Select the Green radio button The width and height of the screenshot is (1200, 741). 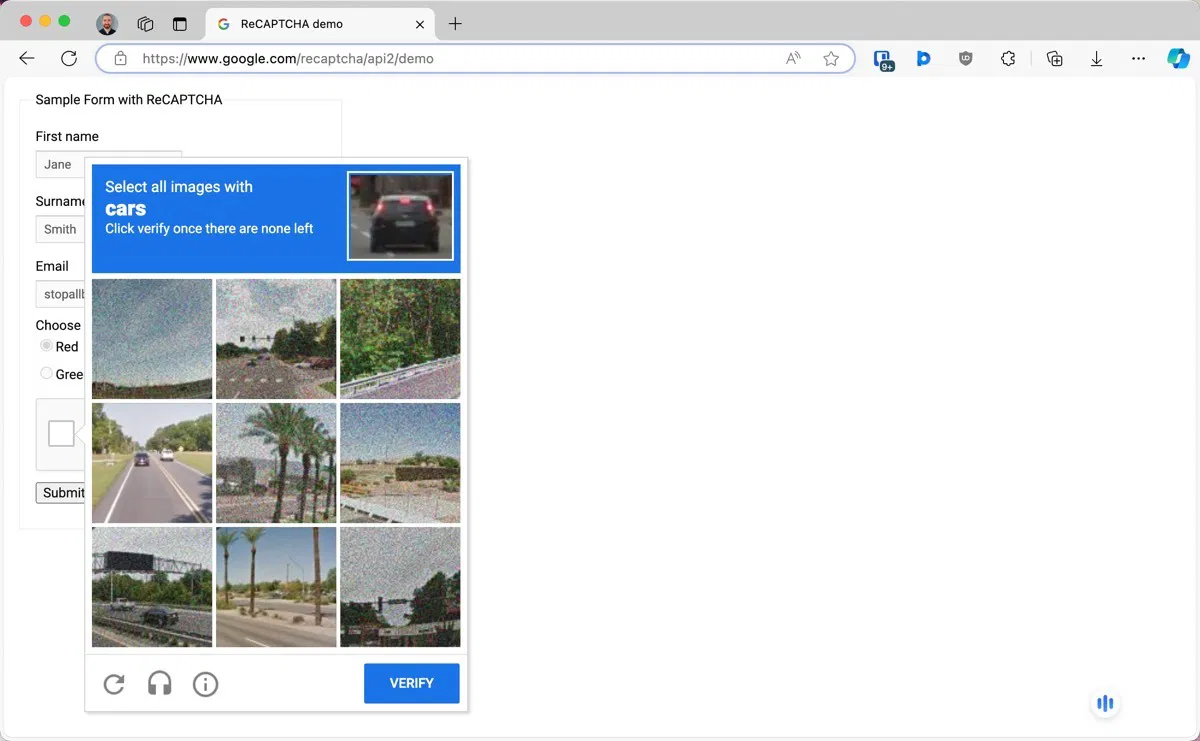pyautogui.click(x=46, y=373)
